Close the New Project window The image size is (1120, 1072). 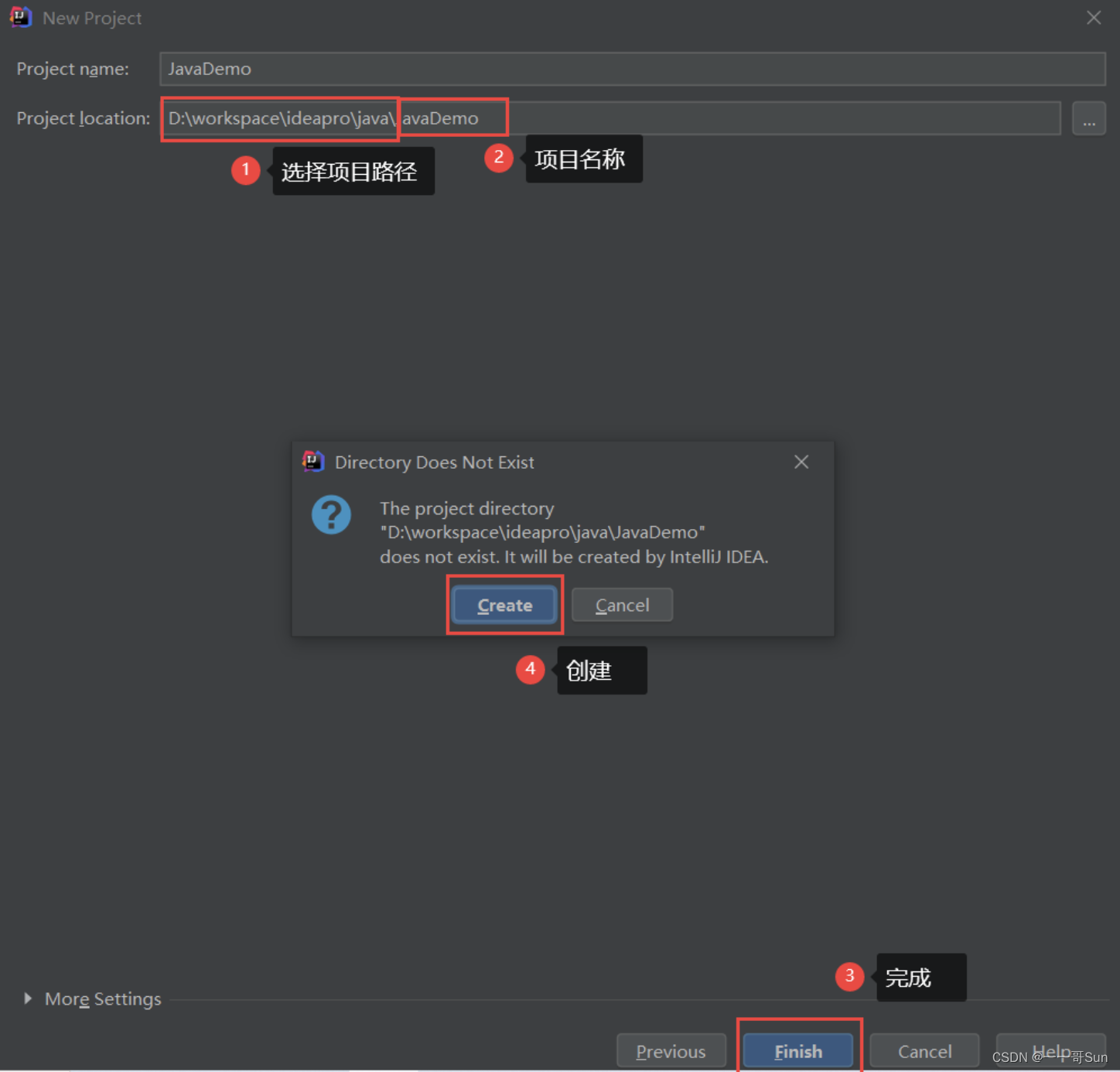[x=1094, y=18]
